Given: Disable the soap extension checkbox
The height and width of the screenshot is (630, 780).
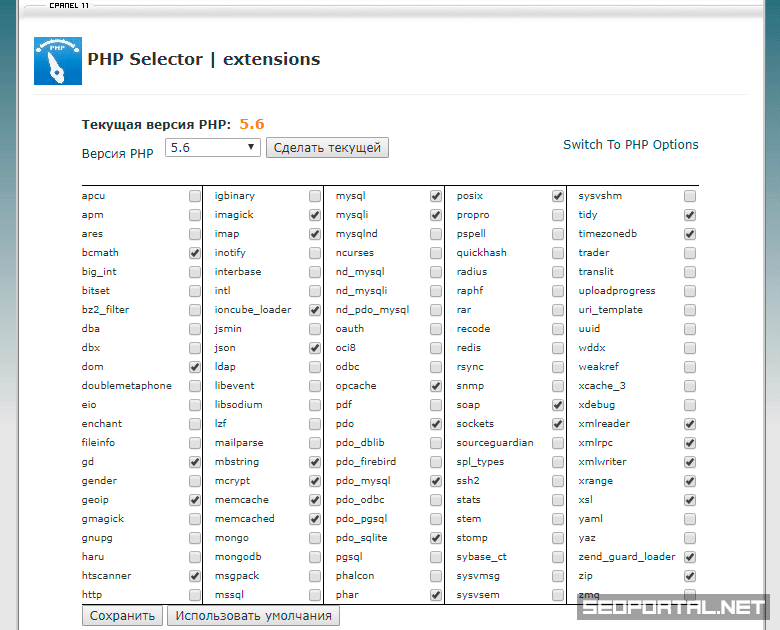Looking at the screenshot, I should tap(557, 406).
